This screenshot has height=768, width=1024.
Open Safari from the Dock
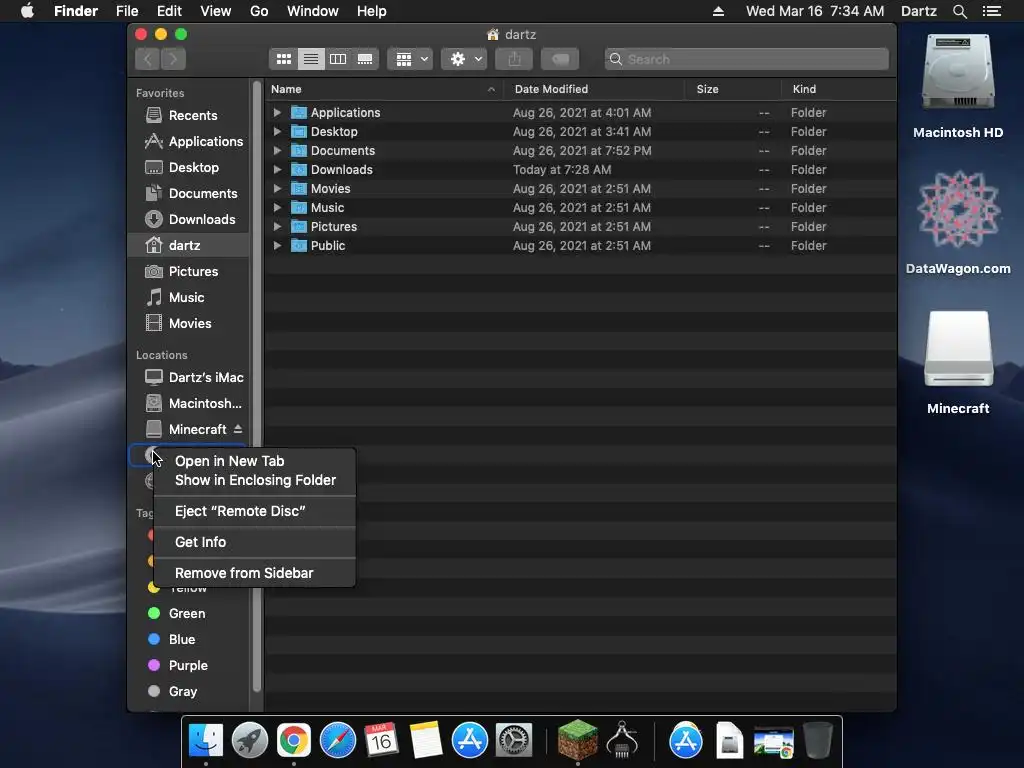click(x=338, y=741)
